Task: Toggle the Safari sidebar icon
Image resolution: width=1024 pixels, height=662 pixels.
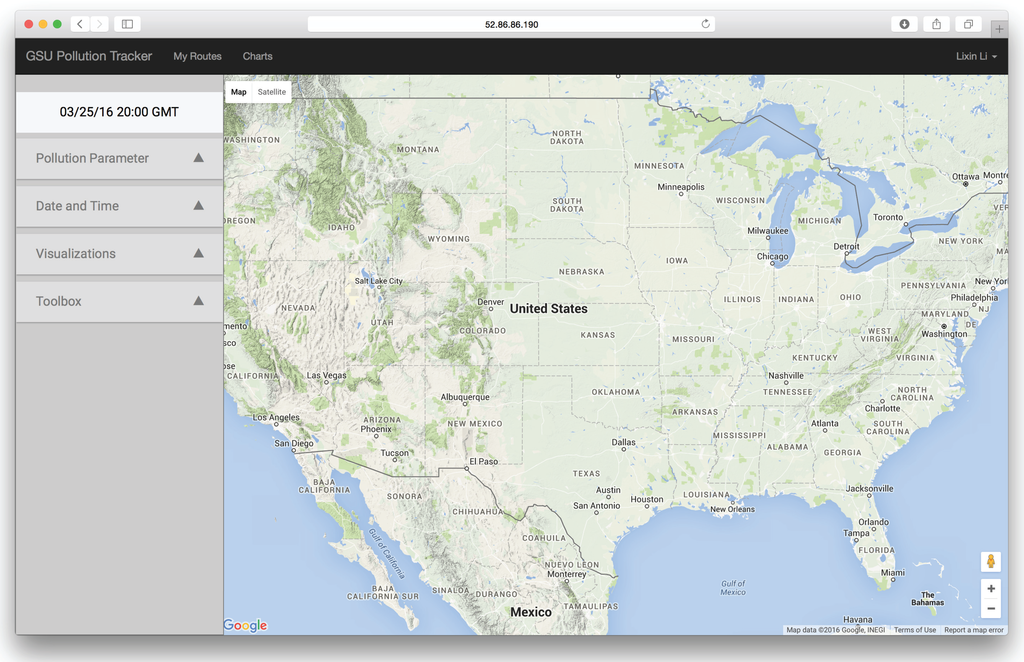Action: (127, 24)
